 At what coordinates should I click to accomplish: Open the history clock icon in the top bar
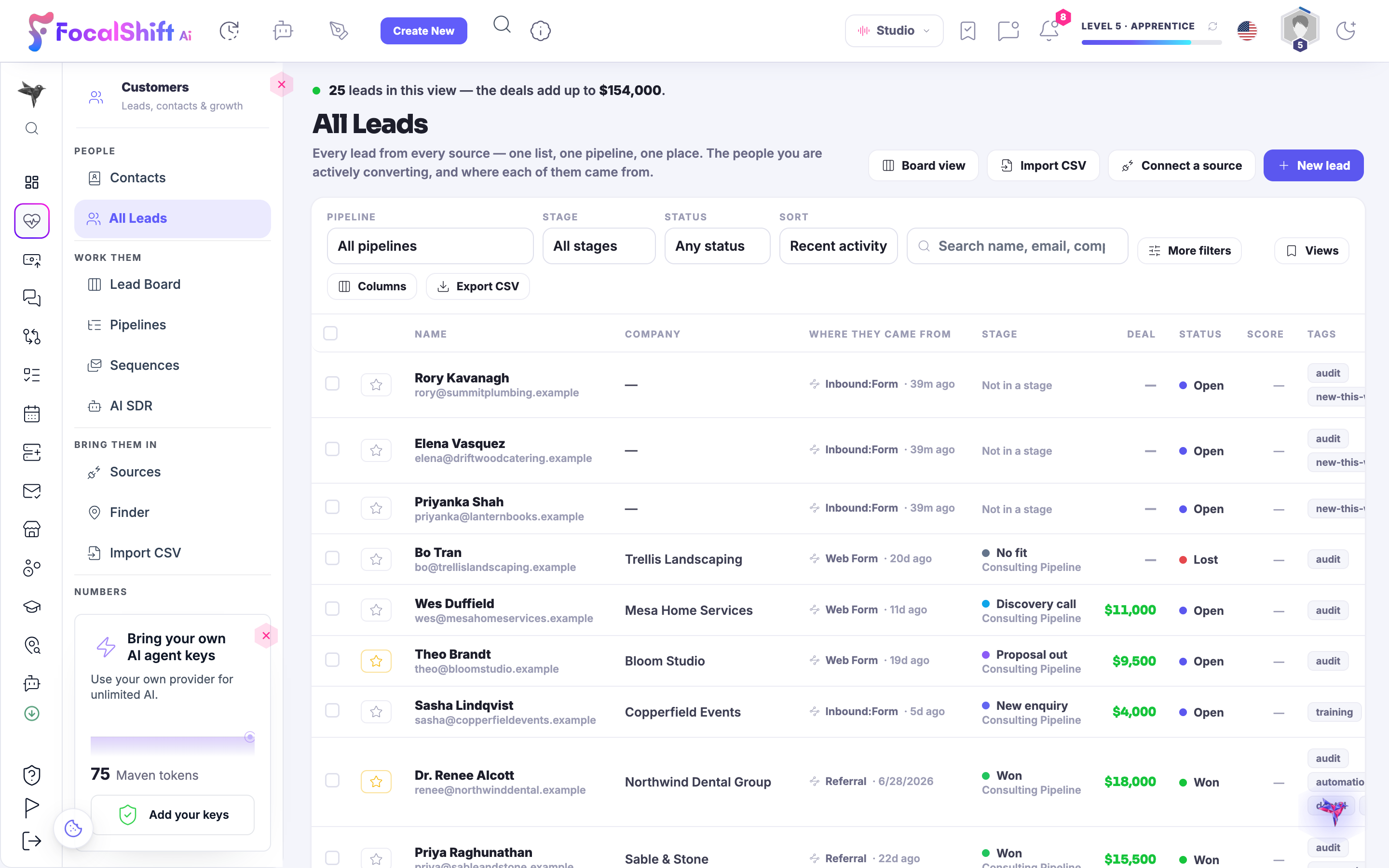coord(229,30)
